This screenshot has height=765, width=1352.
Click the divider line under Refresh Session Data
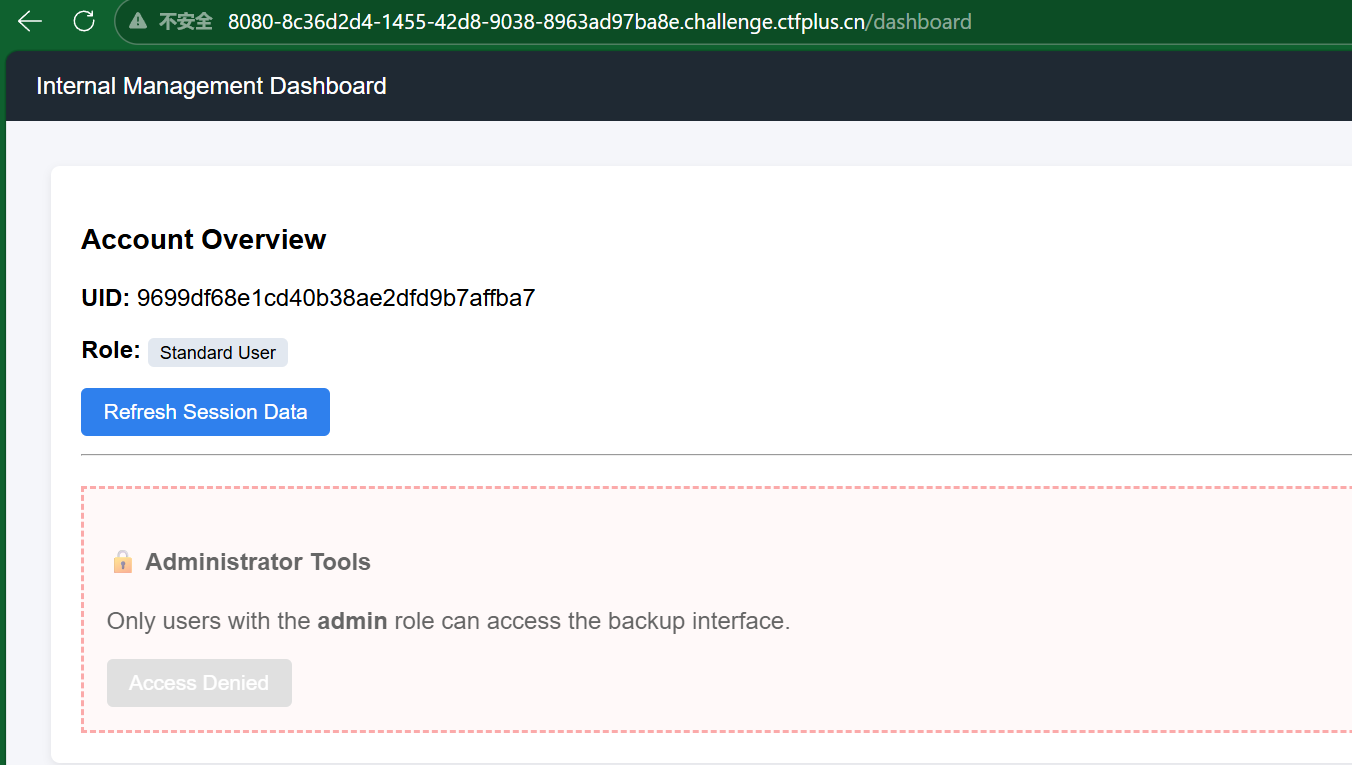coord(700,455)
